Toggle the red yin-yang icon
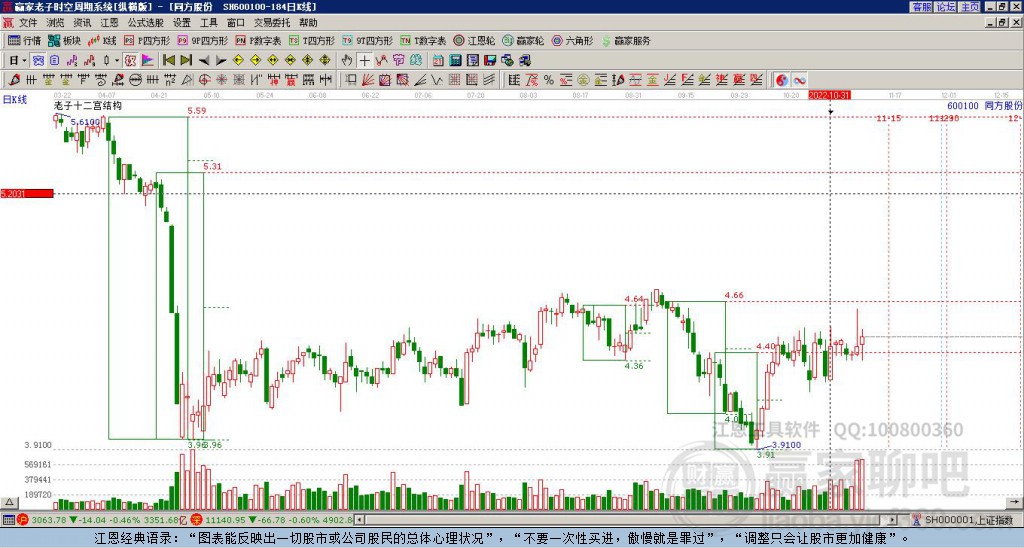This screenshot has width=1024, height=548. click(781, 80)
